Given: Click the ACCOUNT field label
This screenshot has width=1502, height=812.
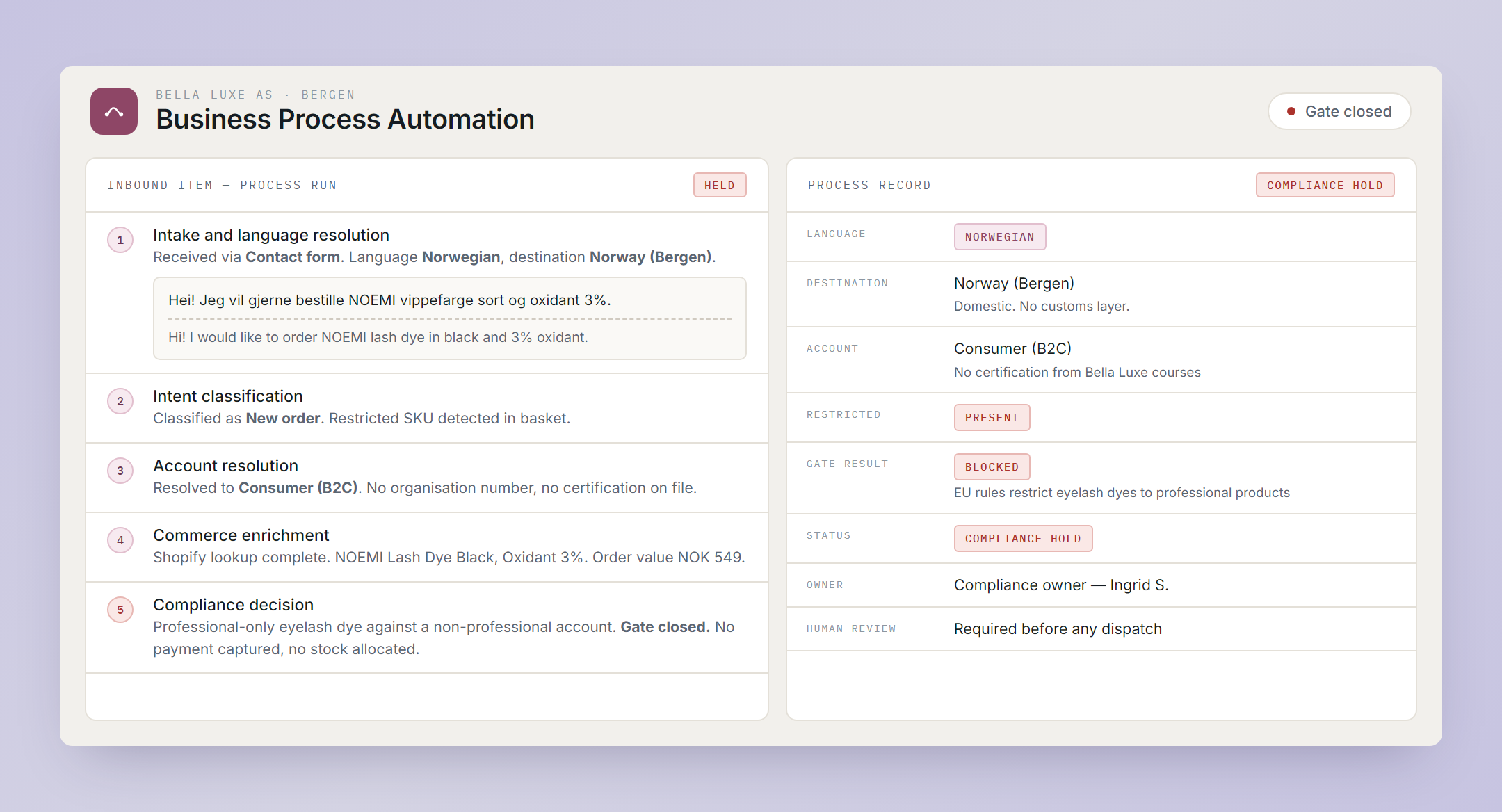Looking at the screenshot, I should point(832,348).
